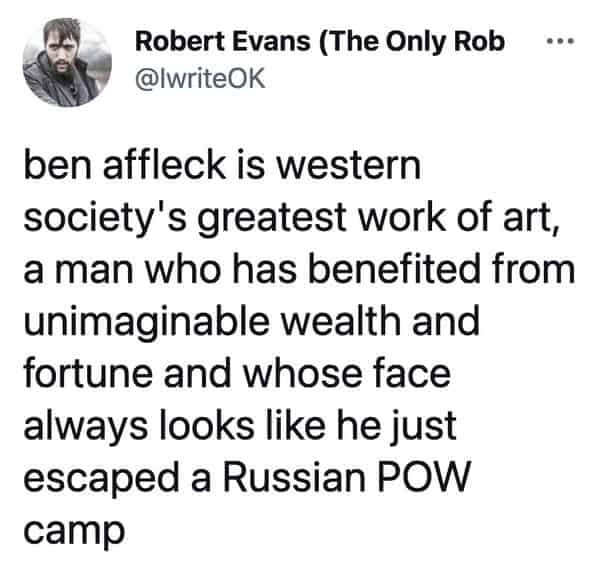Open the three-dot more options menu
Image resolution: width=599 pixels, height=569 pixels.
560,41
